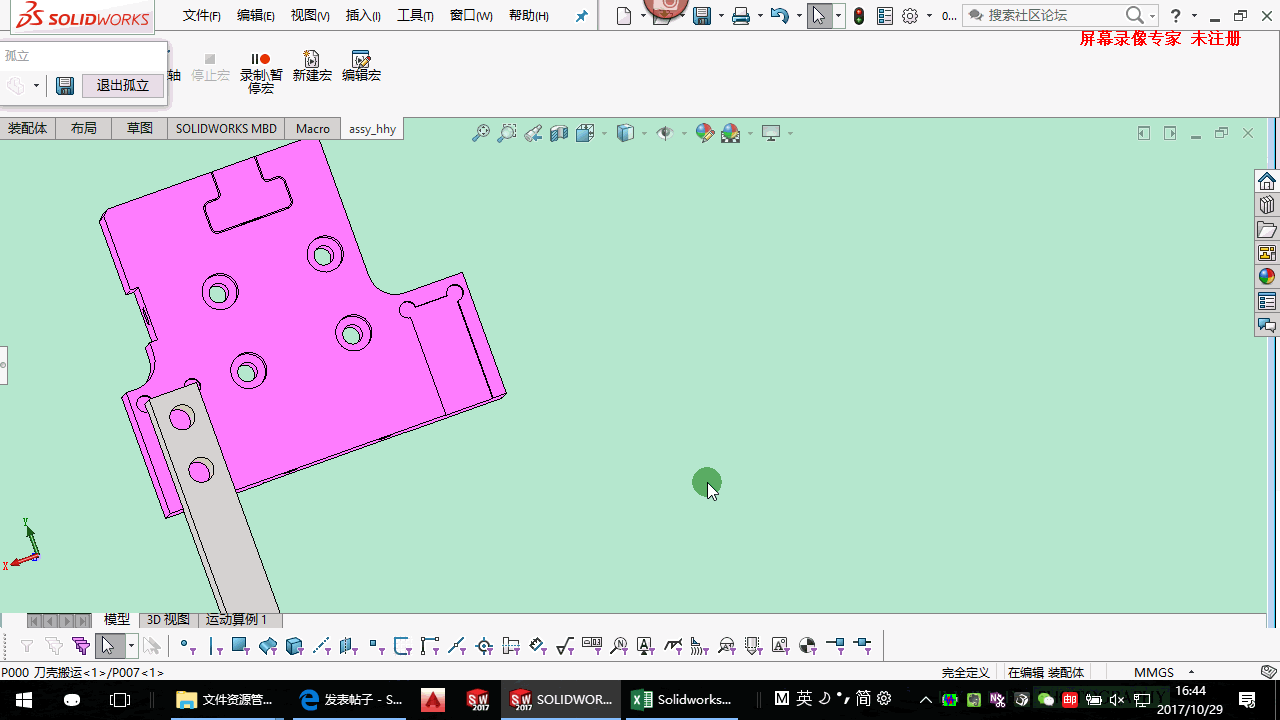Click Hide/Show Items eye icon

tap(664, 133)
